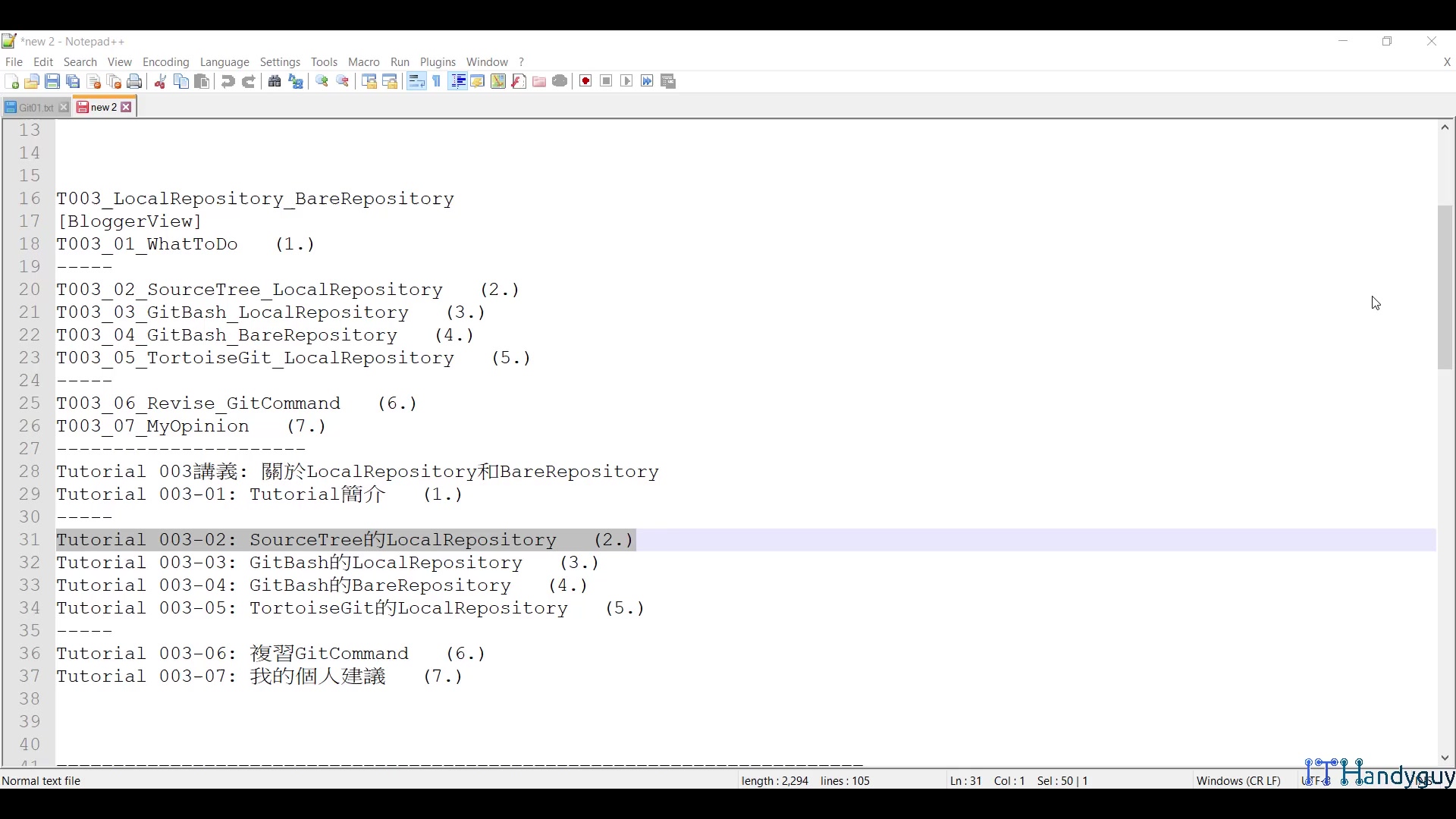Enable synchronized vertical scrolling

369,81
